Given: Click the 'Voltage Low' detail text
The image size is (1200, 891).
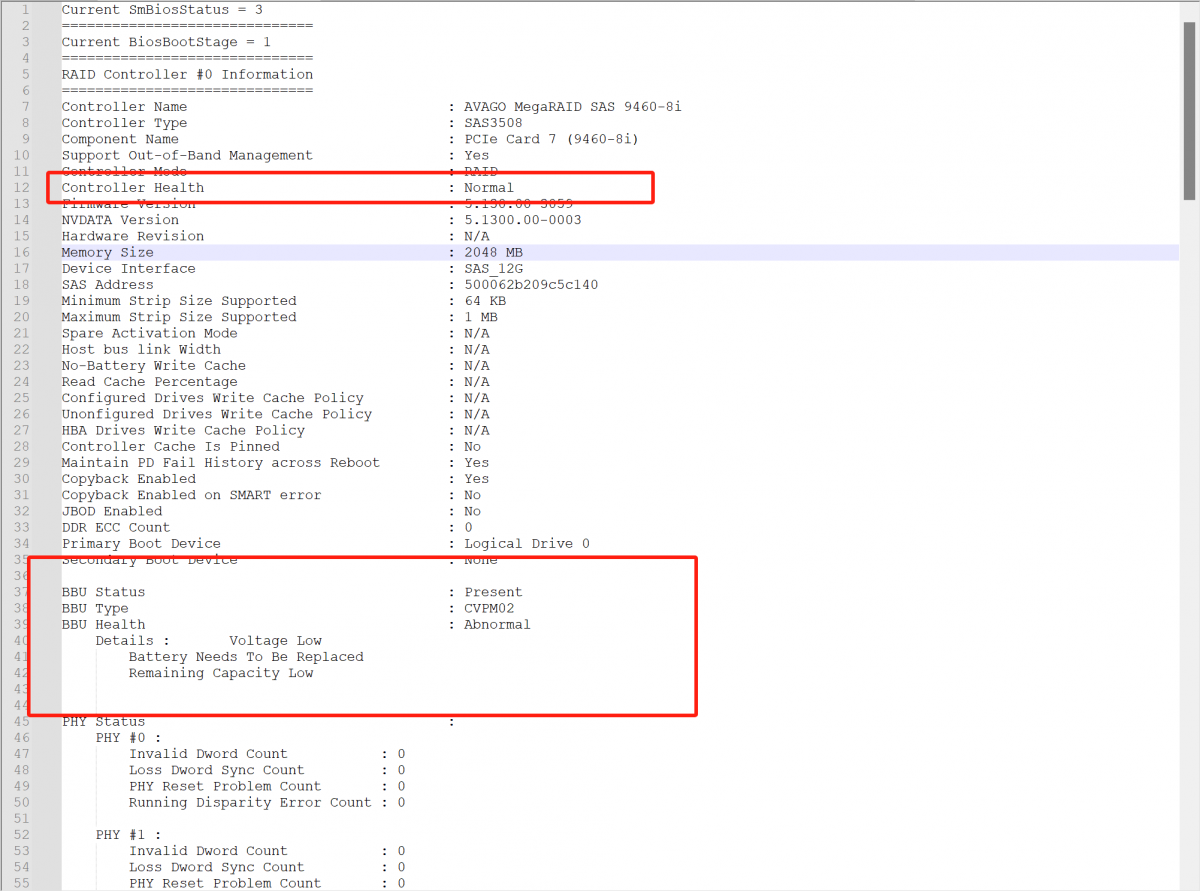Looking at the screenshot, I should (275, 641).
